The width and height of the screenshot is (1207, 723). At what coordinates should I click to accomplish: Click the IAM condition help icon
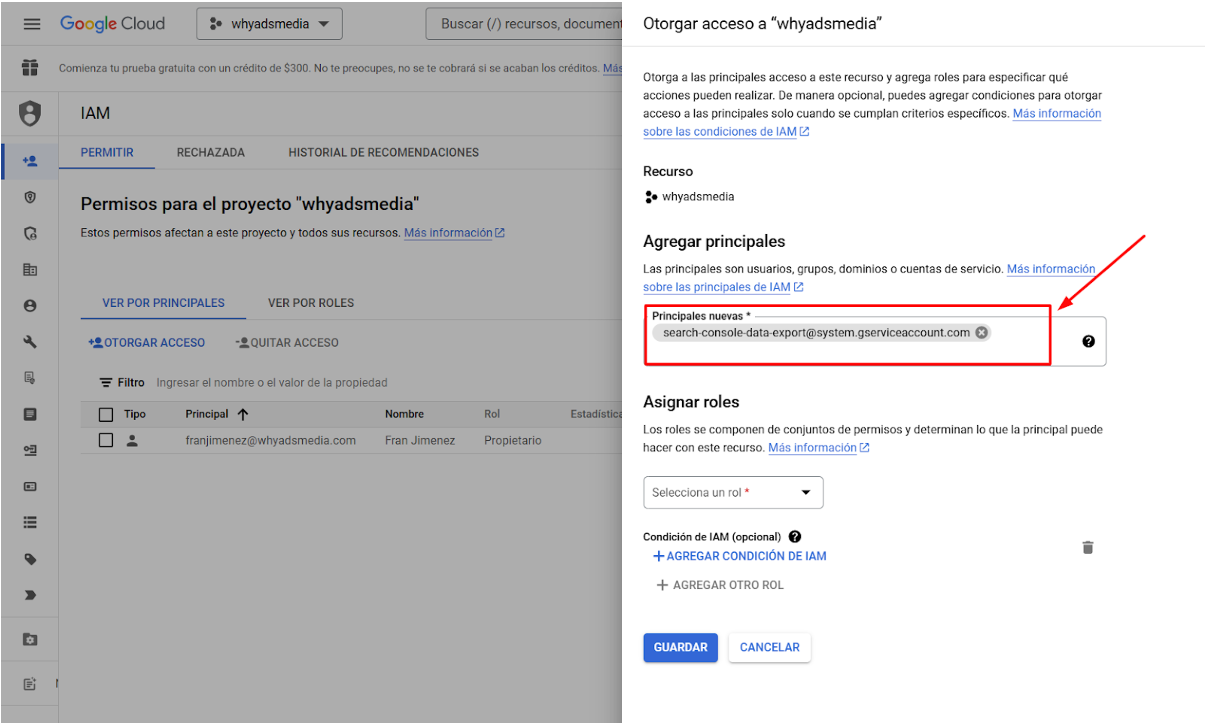pos(795,537)
